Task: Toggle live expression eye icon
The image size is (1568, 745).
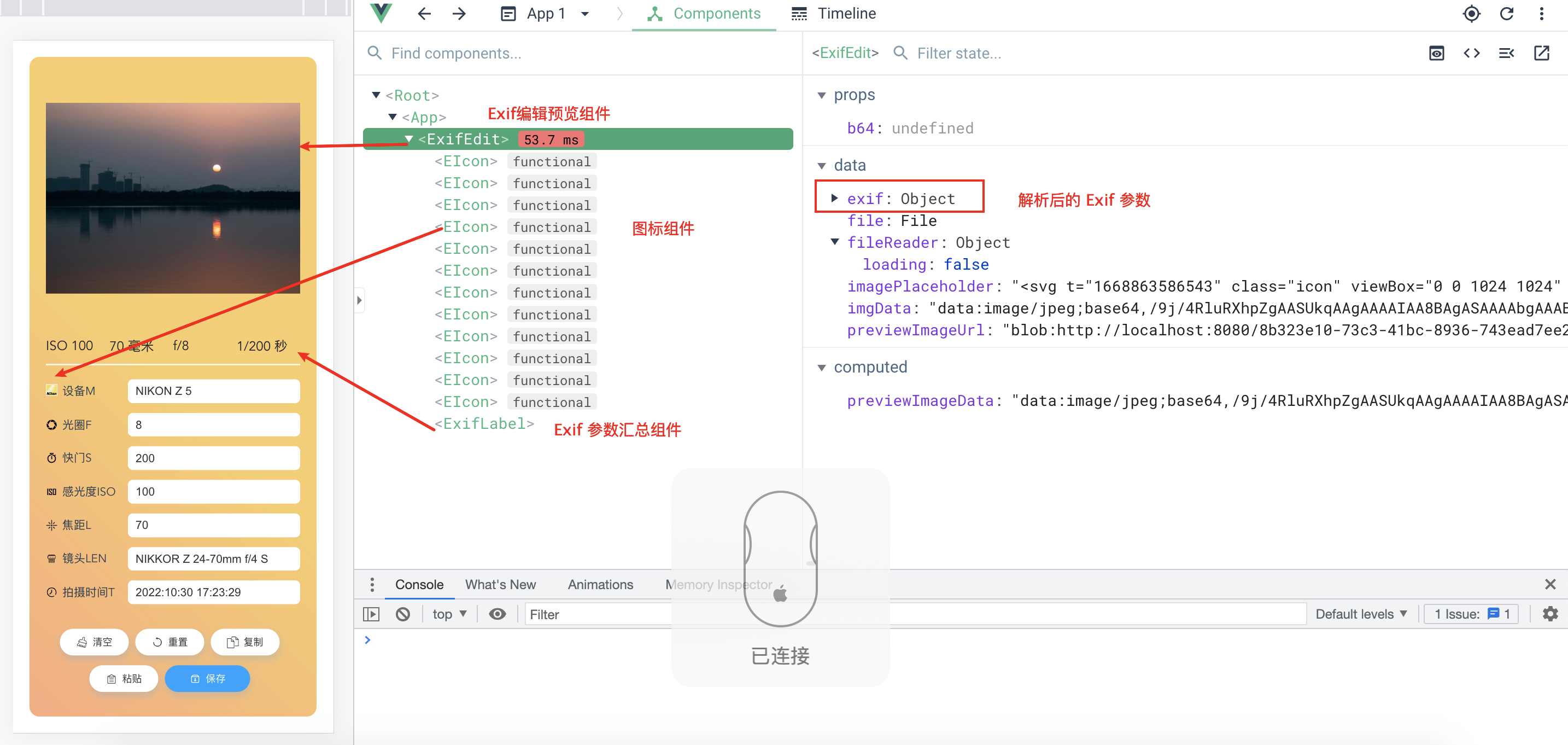Action: click(498, 614)
